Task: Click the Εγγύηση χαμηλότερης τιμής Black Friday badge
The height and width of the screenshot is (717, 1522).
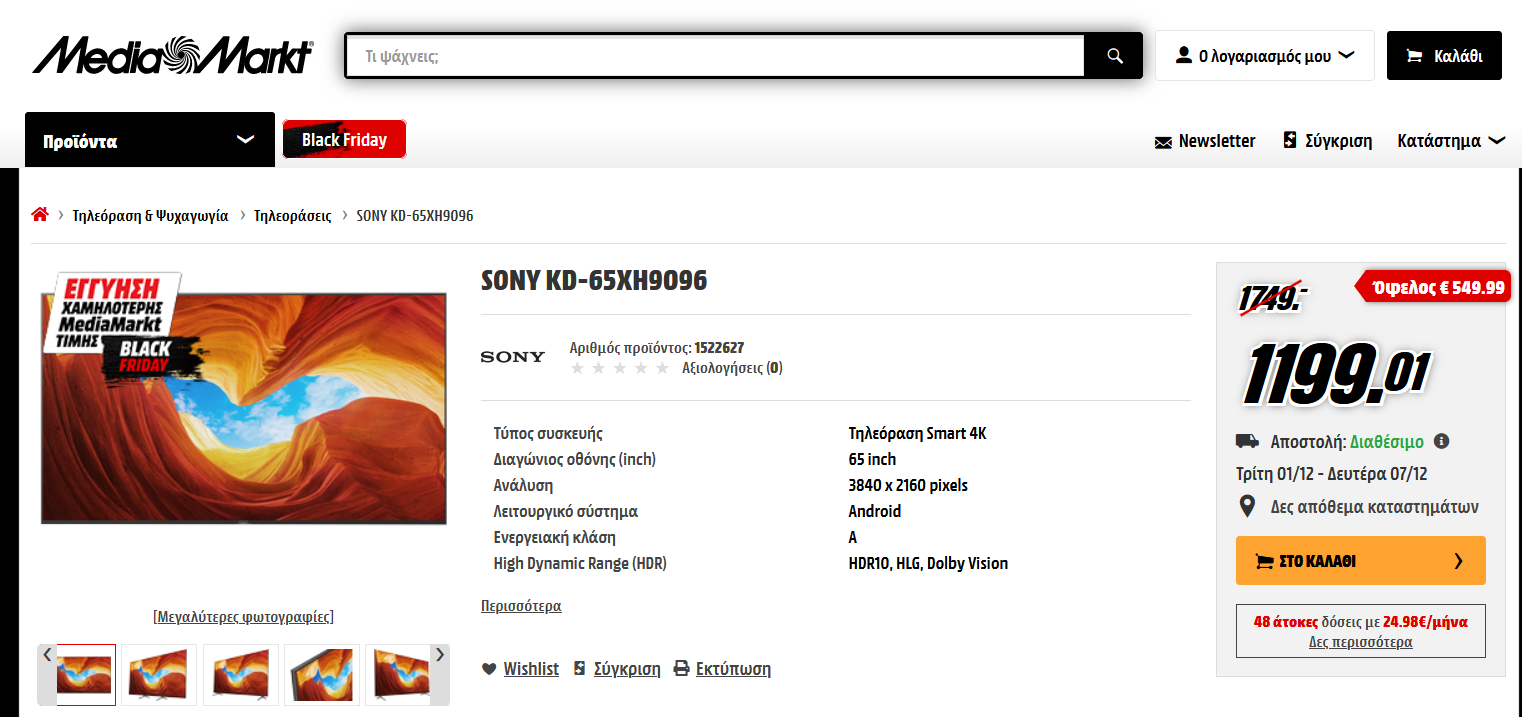Action: coord(123,328)
